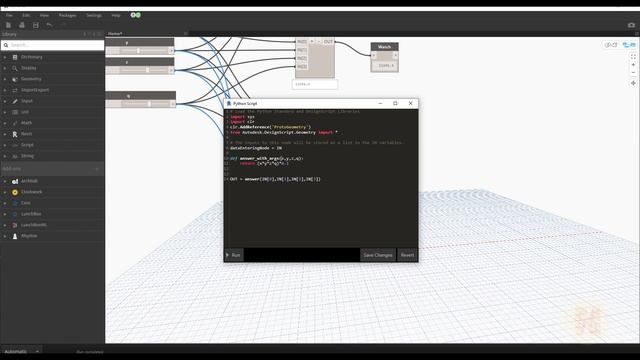This screenshot has height=360, width=640.
Task: Expand the ImportExport library category
Action: (5, 90)
